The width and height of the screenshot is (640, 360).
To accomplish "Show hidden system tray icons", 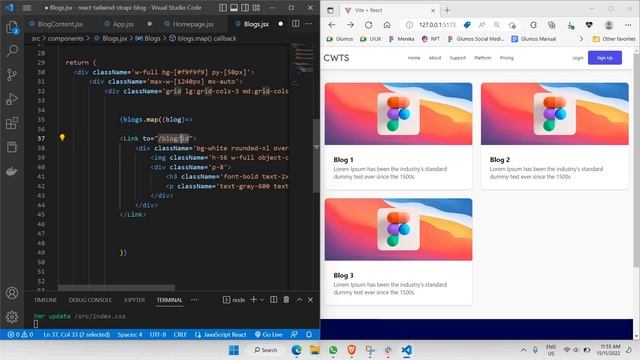I will (523, 350).
